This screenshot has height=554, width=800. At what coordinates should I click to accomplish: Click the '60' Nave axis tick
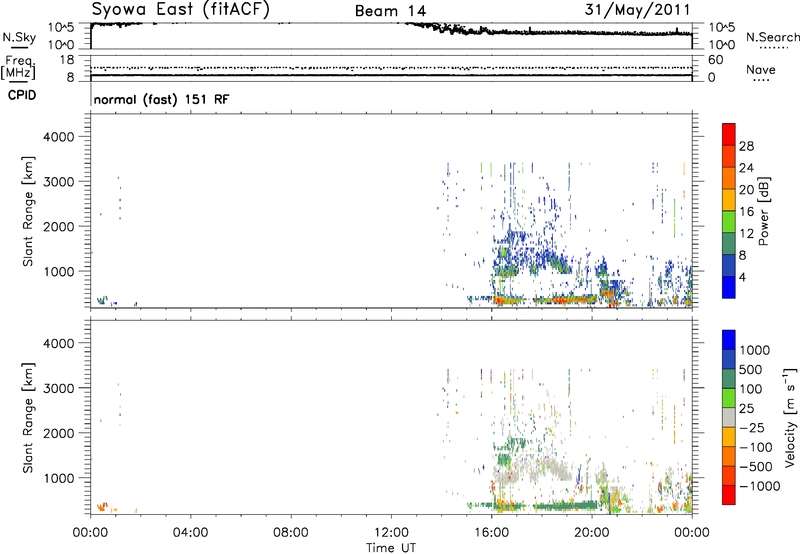click(715, 60)
